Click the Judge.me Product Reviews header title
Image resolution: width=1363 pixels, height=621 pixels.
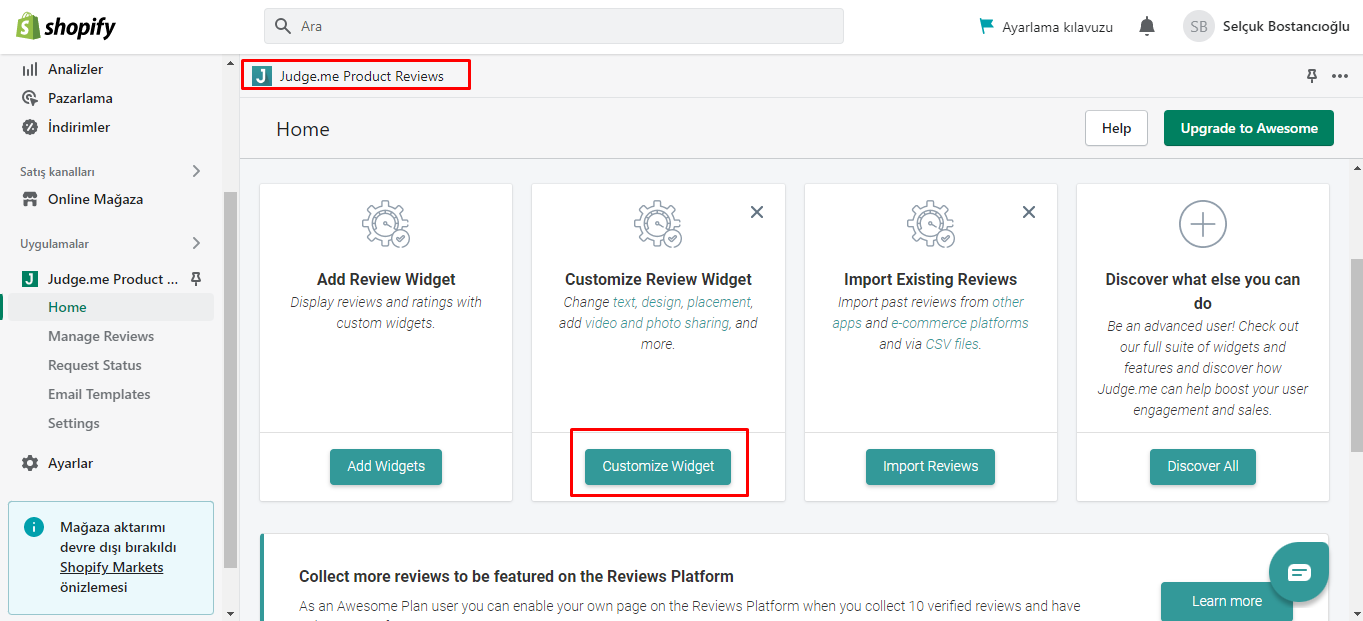(x=361, y=76)
